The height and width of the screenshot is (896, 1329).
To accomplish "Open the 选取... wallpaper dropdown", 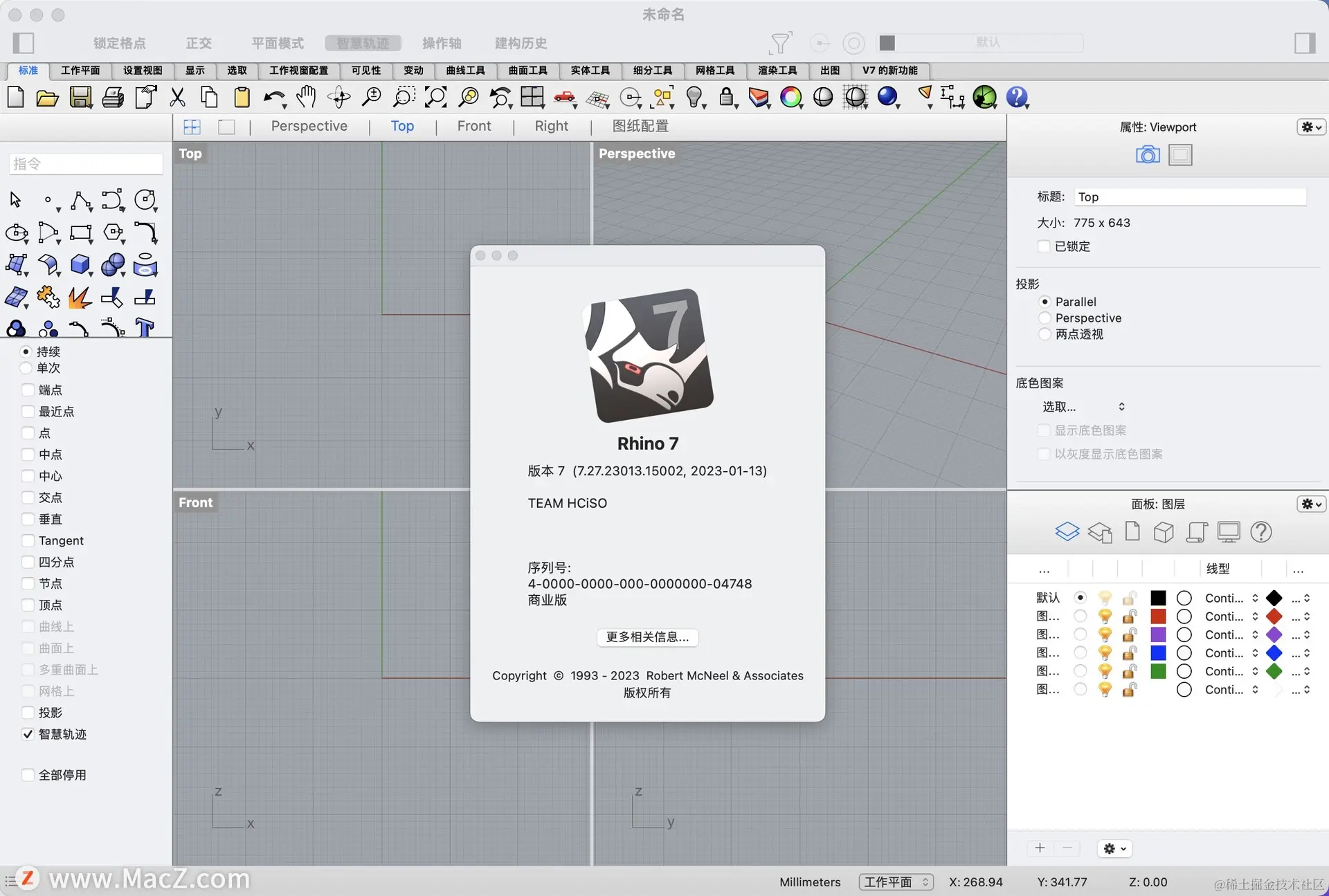I will [1083, 407].
